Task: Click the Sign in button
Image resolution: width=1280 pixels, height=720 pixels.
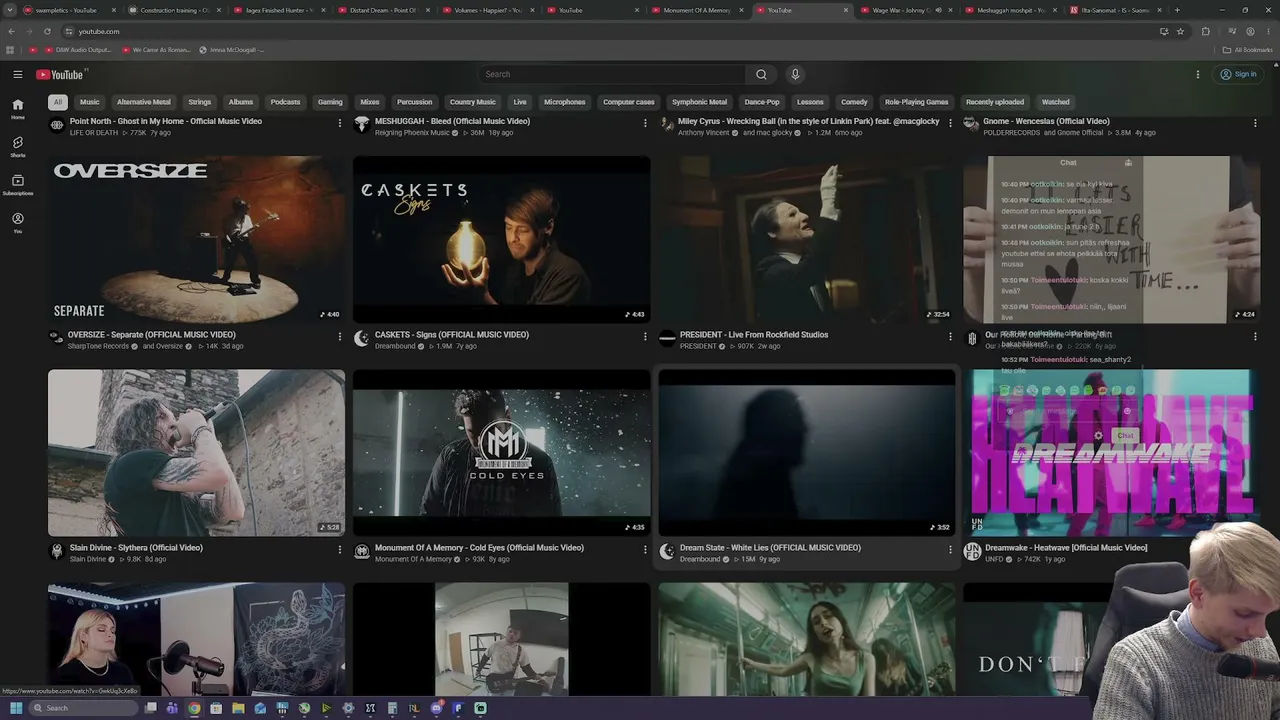Action: click(x=1238, y=74)
